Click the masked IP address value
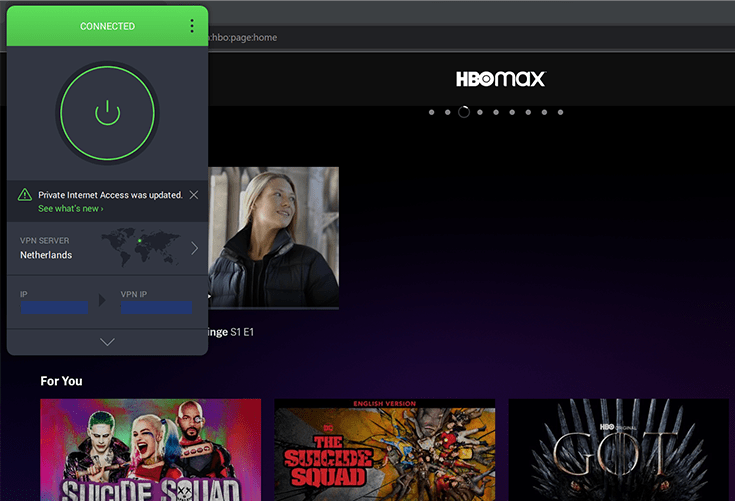 54,307
